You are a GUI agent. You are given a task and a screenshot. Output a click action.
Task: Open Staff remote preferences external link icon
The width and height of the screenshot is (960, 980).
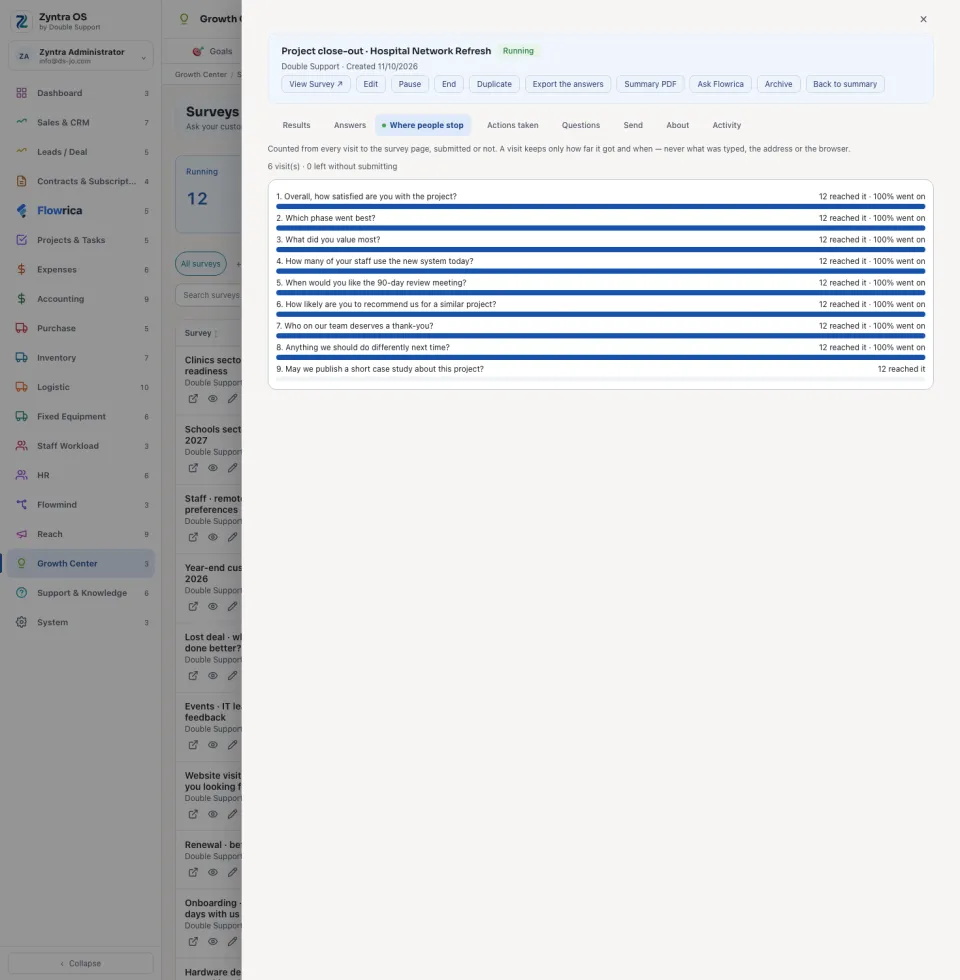click(x=193, y=538)
